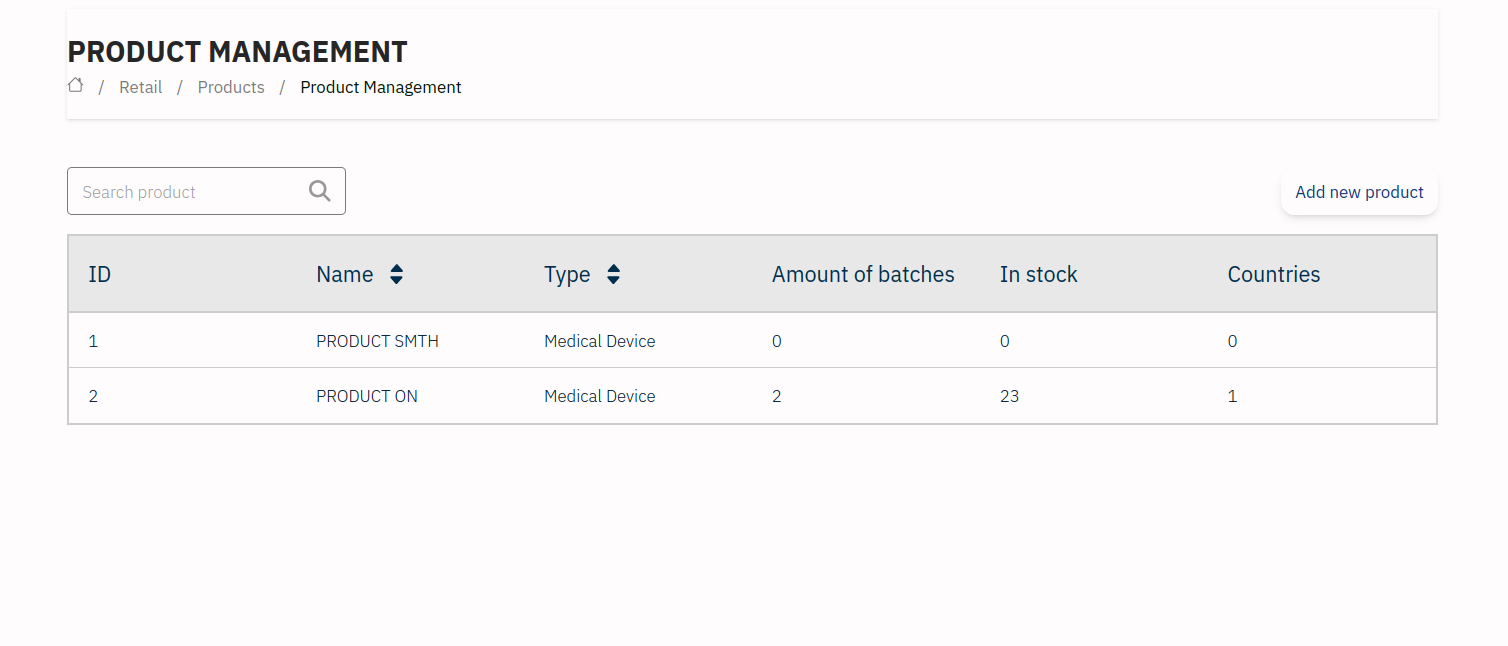Viewport: 1508px width, 646px height.
Task: Click Medical Device type for PRODUCT SMTH
Action: [599, 341]
